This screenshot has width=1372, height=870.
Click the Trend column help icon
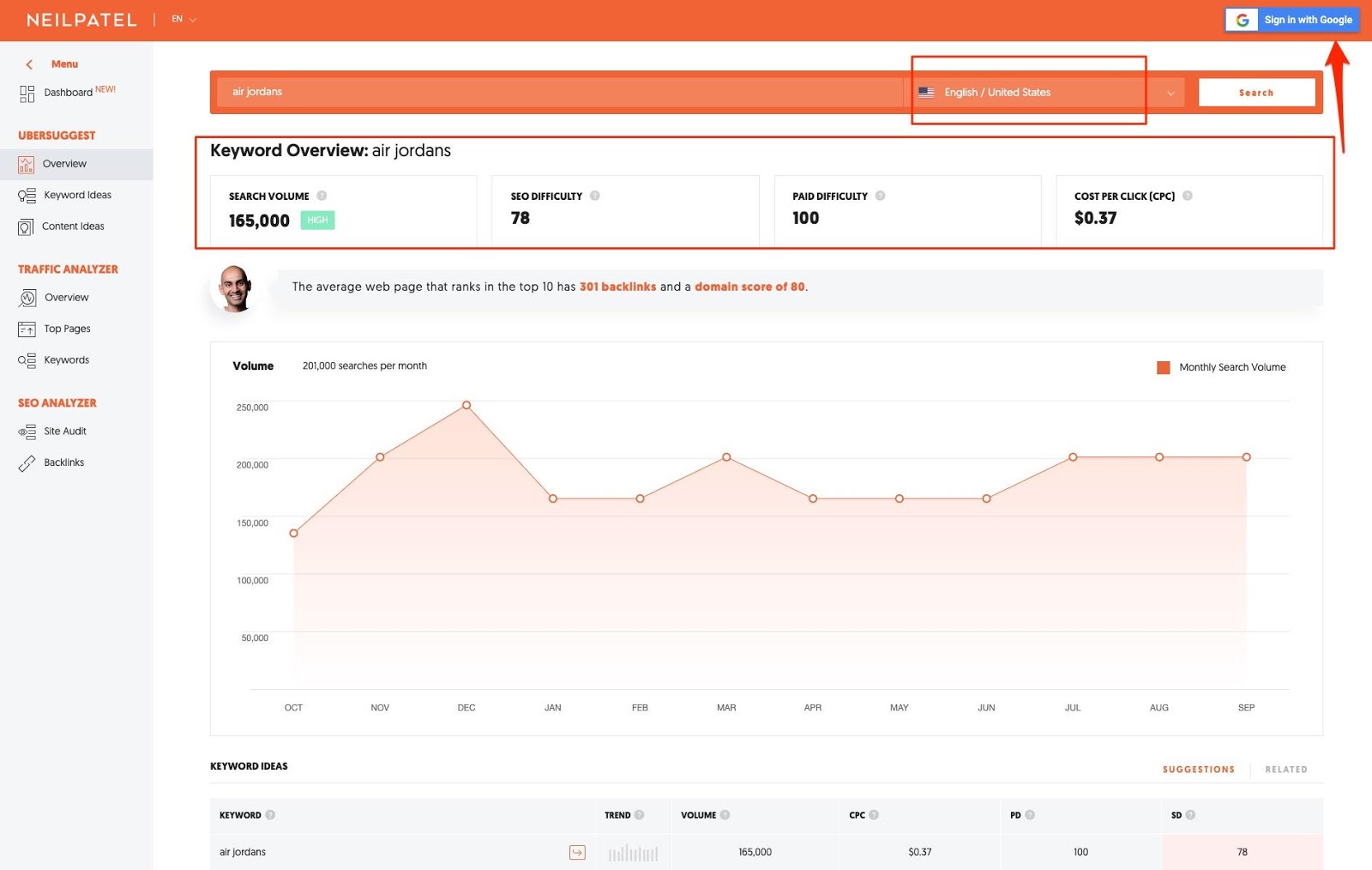[639, 815]
